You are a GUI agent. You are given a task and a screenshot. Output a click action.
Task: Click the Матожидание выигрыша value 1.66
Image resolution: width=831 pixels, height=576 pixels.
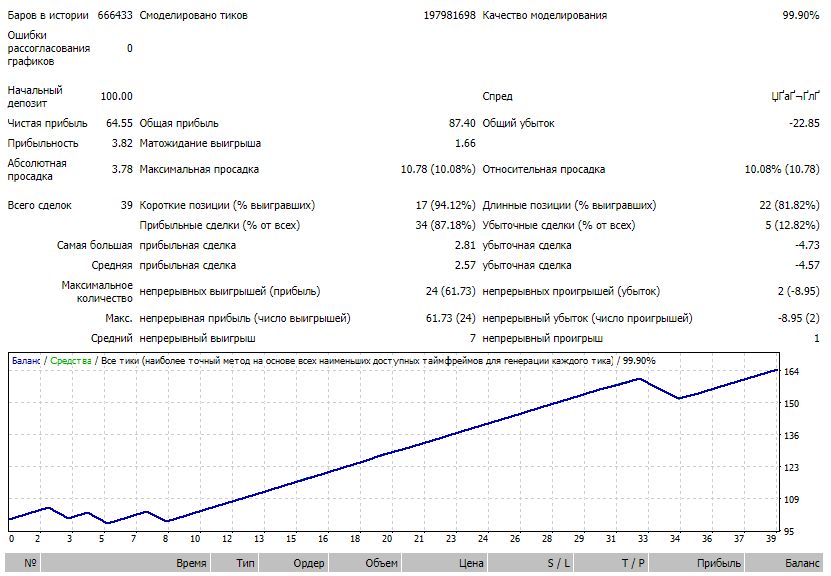pyautogui.click(x=465, y=144)
